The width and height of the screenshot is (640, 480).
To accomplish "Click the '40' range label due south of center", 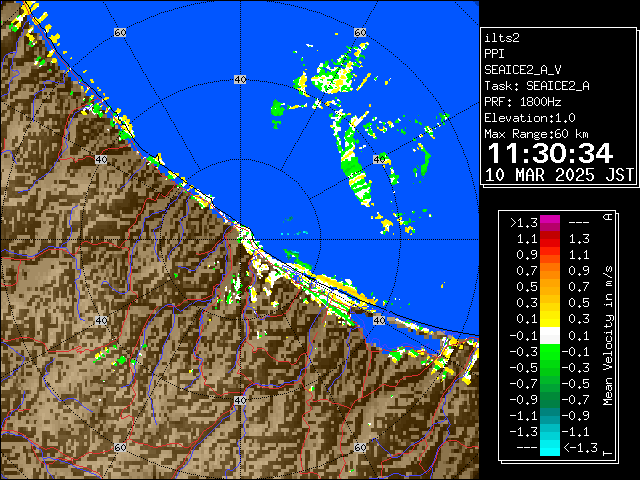I will coord(240,400).
